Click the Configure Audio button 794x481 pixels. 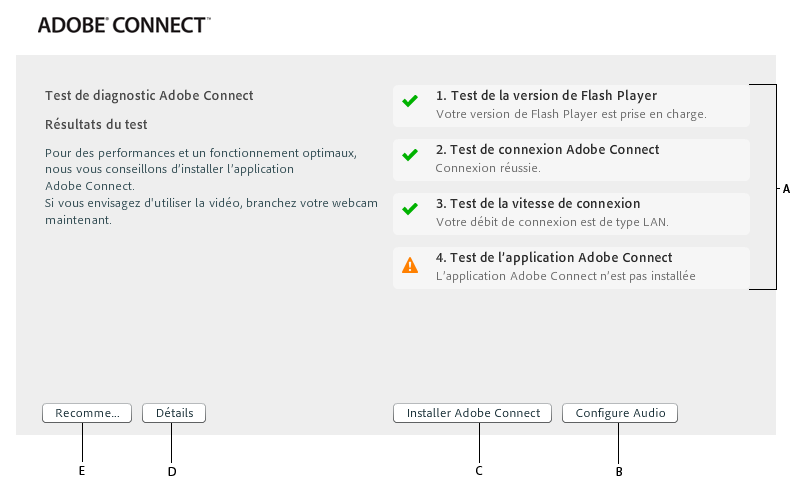coord(620,412)
